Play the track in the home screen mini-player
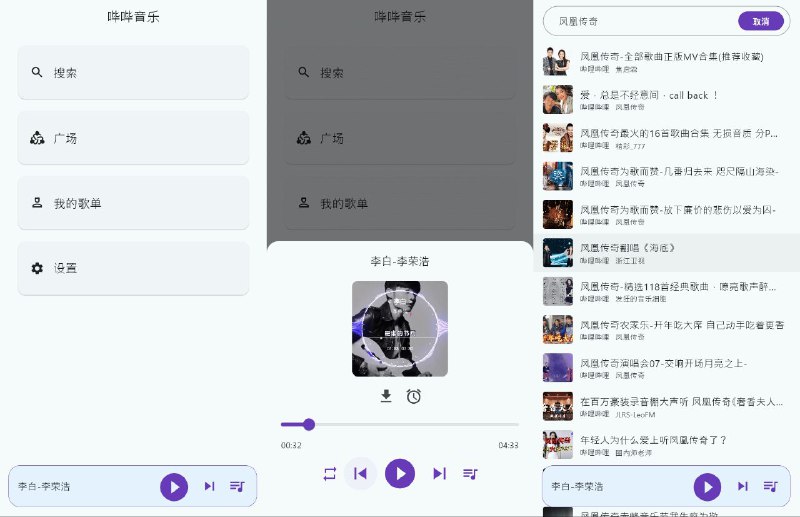800x517 pixels. point(174,487)
